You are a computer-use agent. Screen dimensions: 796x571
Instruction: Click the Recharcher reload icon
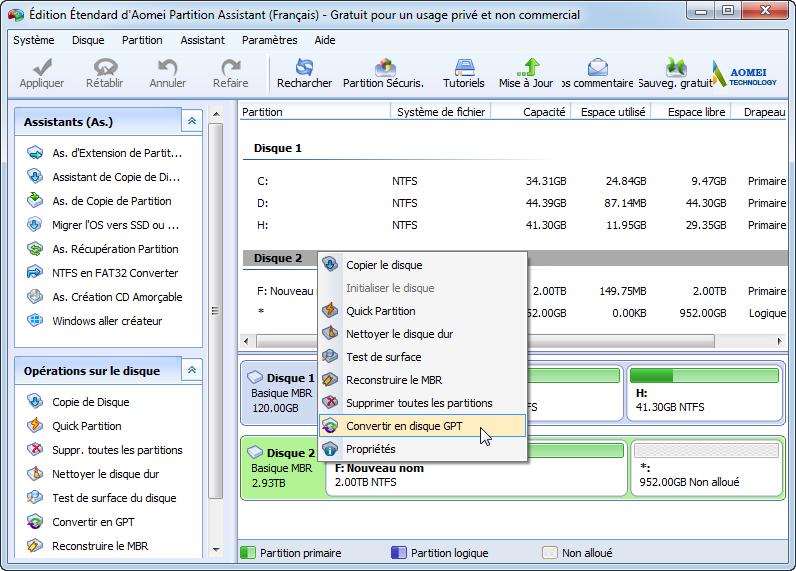coord(305,67)
